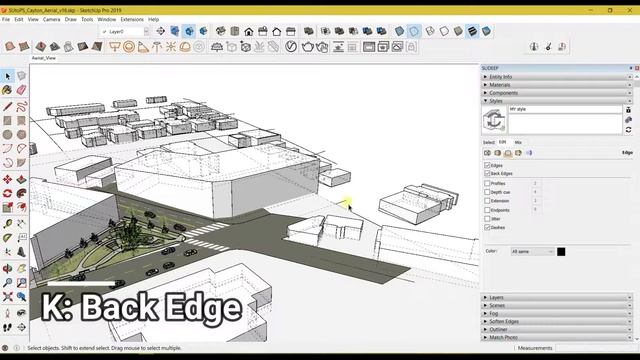
Task: Choose the Paint Bucket tool
Action: coord(8,90)
